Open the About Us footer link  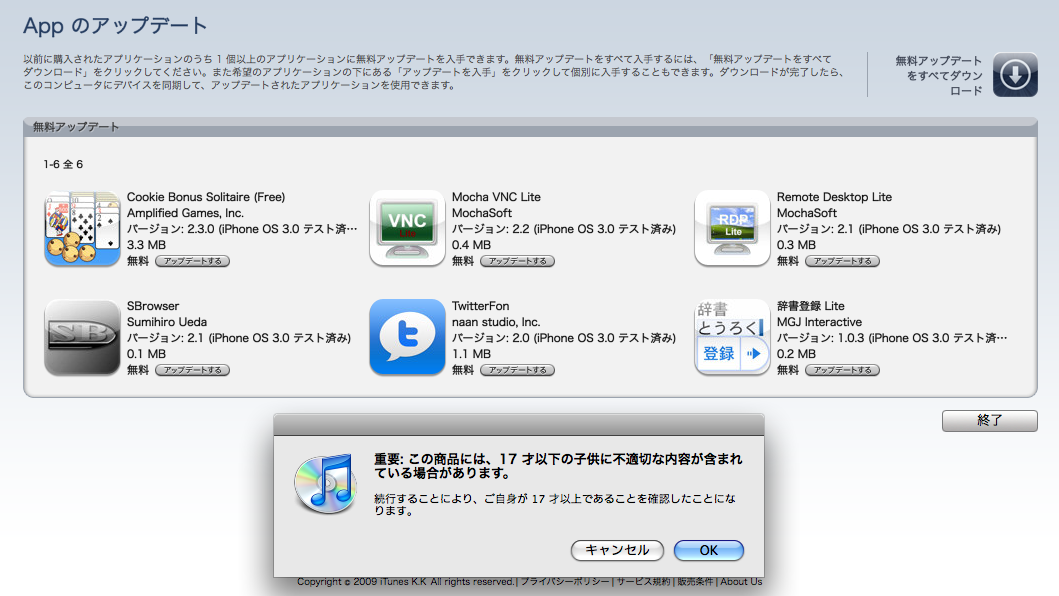741,581
